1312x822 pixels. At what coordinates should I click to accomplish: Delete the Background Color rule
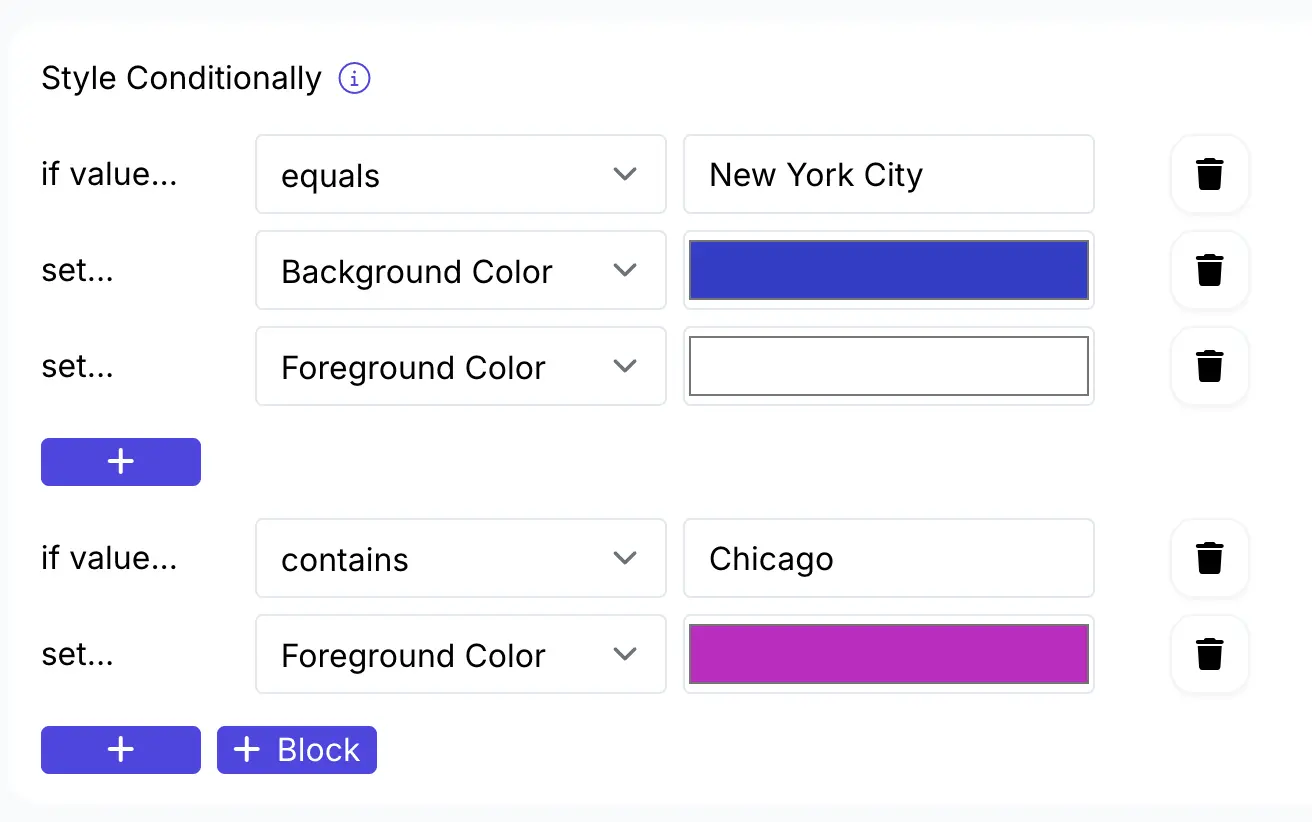pos(1210,270)
